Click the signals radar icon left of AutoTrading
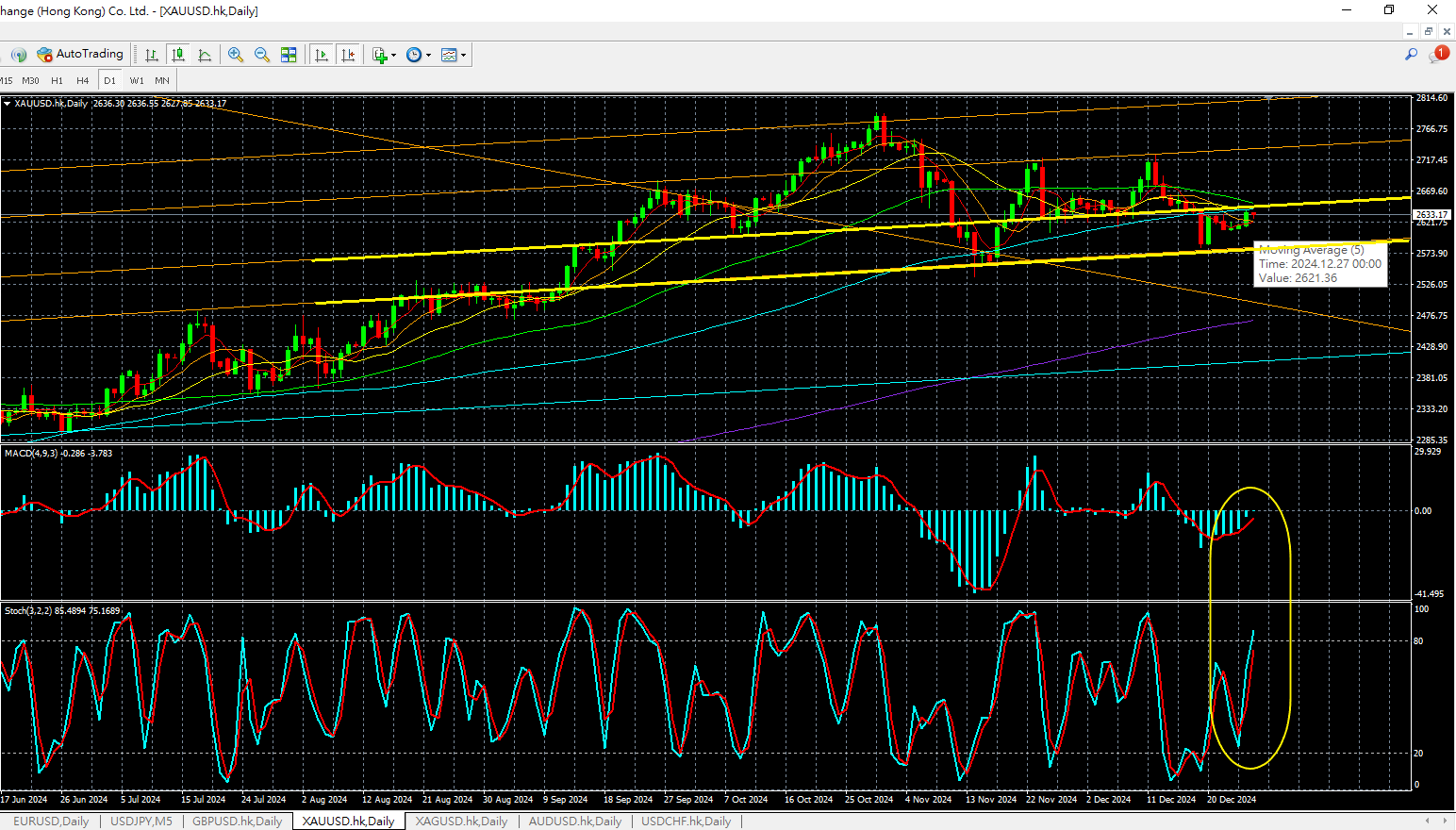The width and height of the screenshot is (1456, 830). [18, 55]
